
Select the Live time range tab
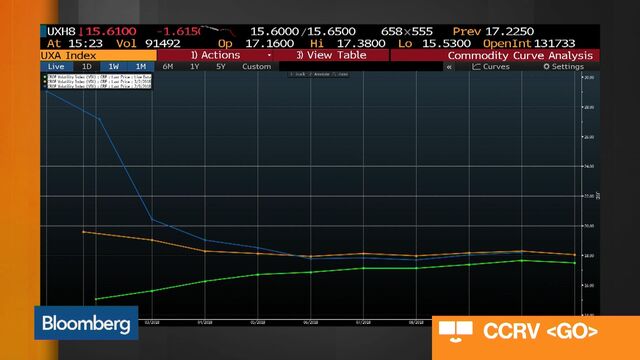tap(56, 67)
